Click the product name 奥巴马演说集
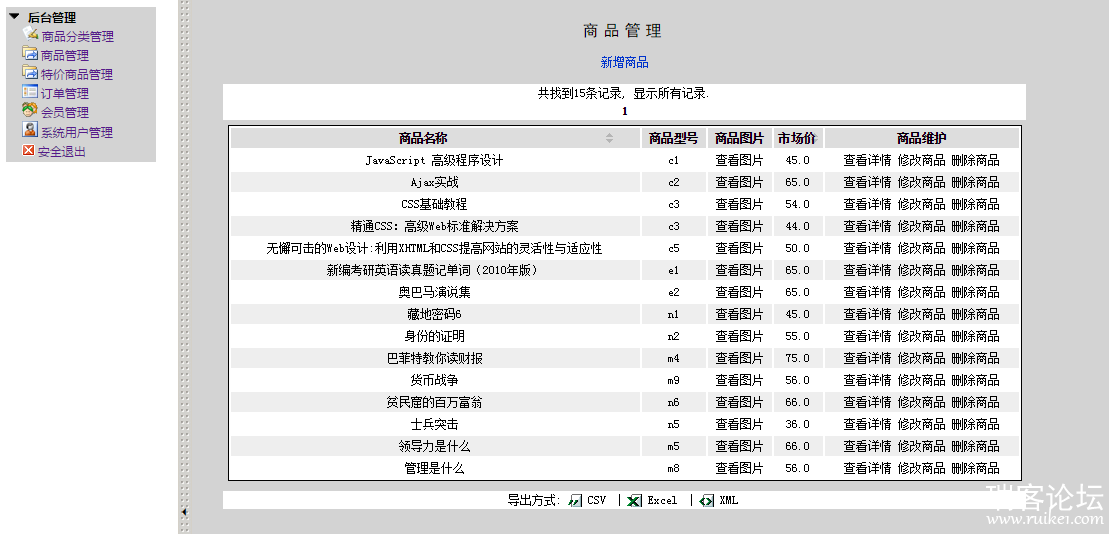The width and height of the screenshot is (1109, 534). [x=434, y=292]
